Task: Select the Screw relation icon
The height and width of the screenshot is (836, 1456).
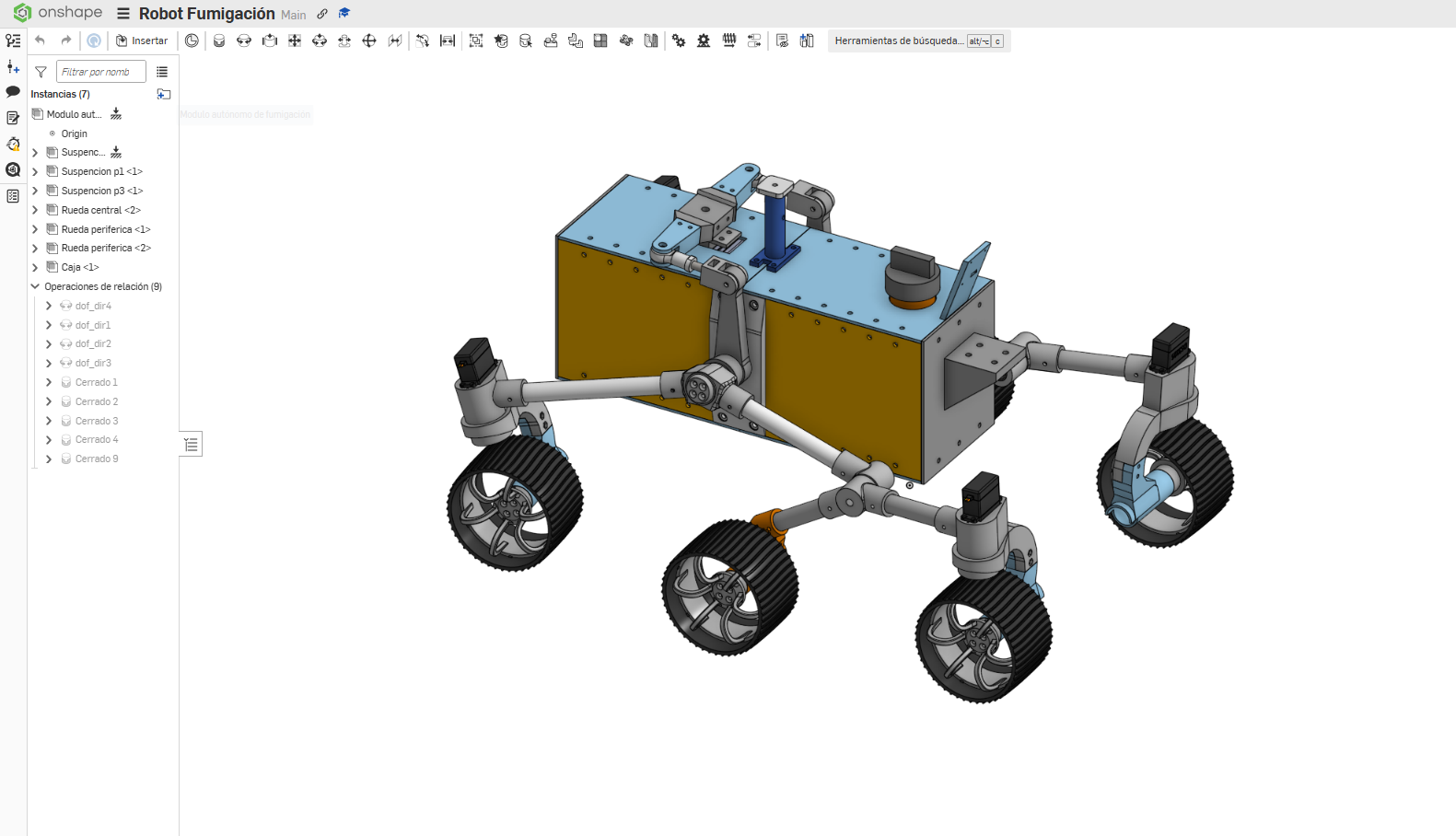Action: (x=729, y=41)
